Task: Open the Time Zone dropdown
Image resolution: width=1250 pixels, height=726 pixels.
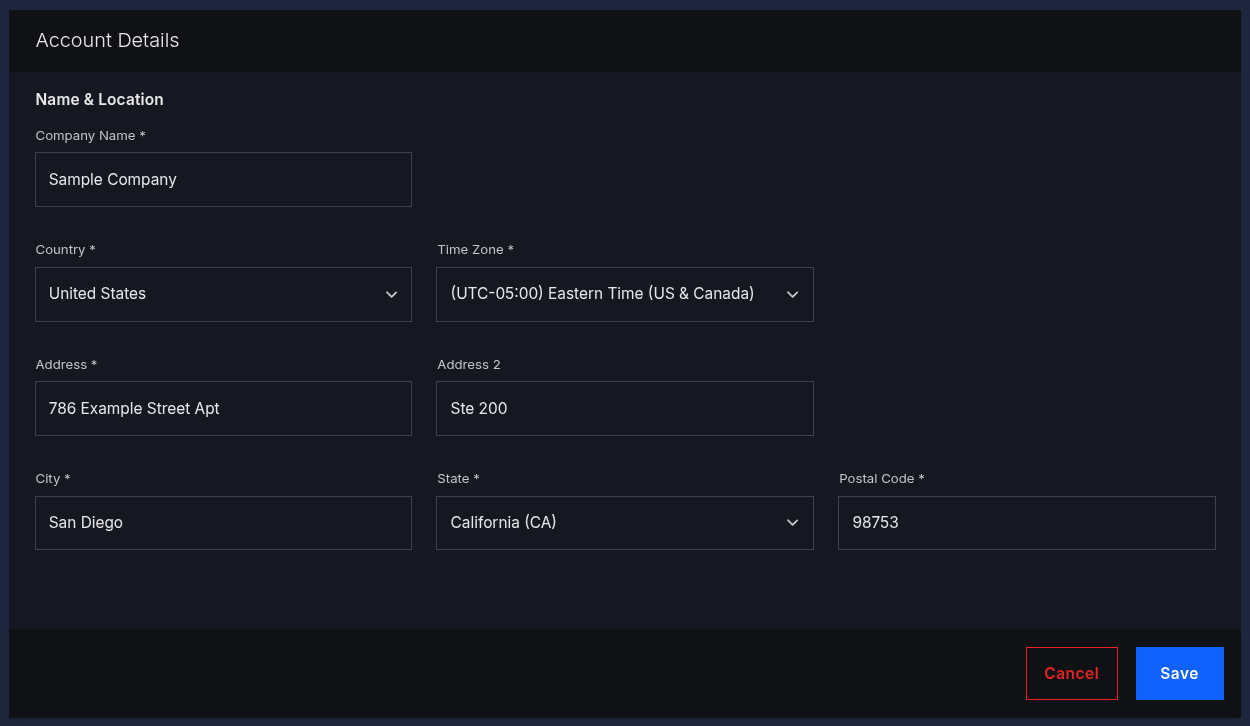Action: click(625, 294)
